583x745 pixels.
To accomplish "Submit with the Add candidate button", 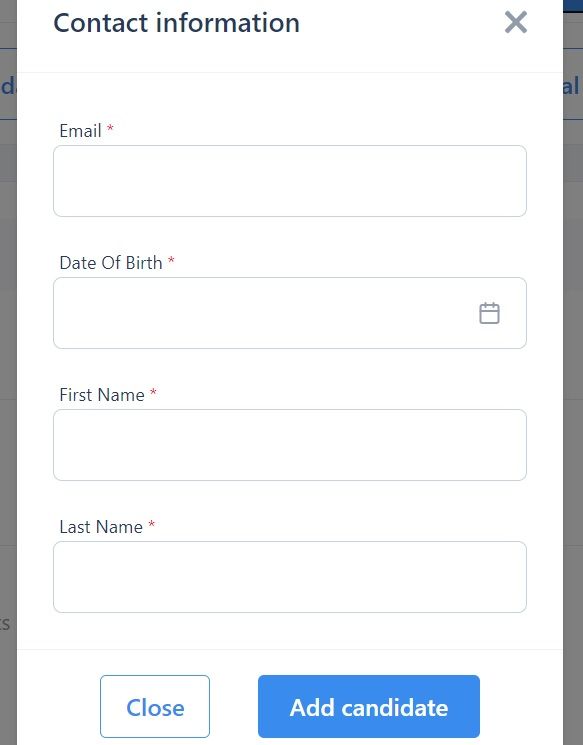I will click(369, 707).
